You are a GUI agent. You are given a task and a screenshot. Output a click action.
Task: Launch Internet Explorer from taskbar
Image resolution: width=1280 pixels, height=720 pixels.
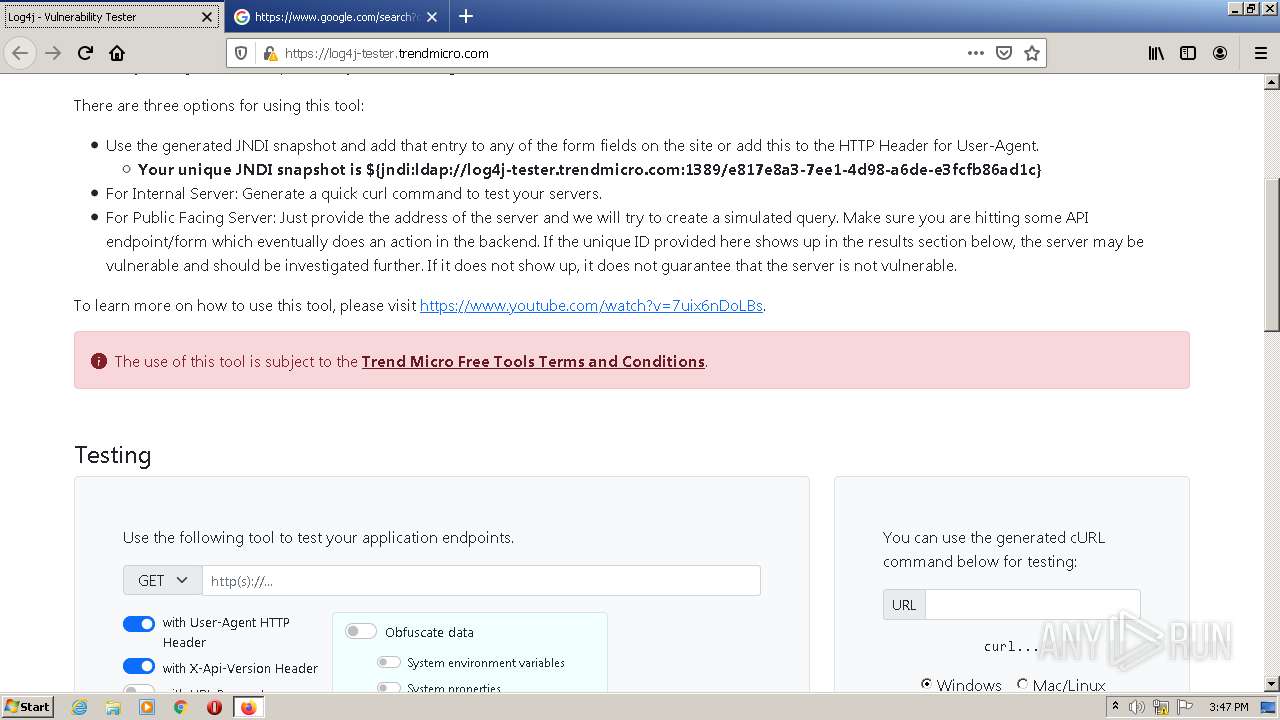click(80, 707)
